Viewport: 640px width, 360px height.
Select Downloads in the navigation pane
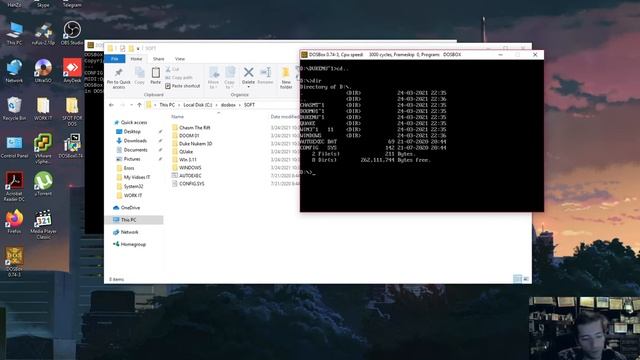[x=135, y=140]
